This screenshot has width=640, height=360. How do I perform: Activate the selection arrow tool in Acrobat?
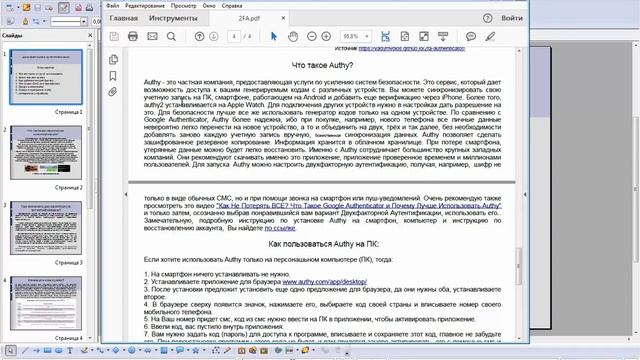pos(273,36)
